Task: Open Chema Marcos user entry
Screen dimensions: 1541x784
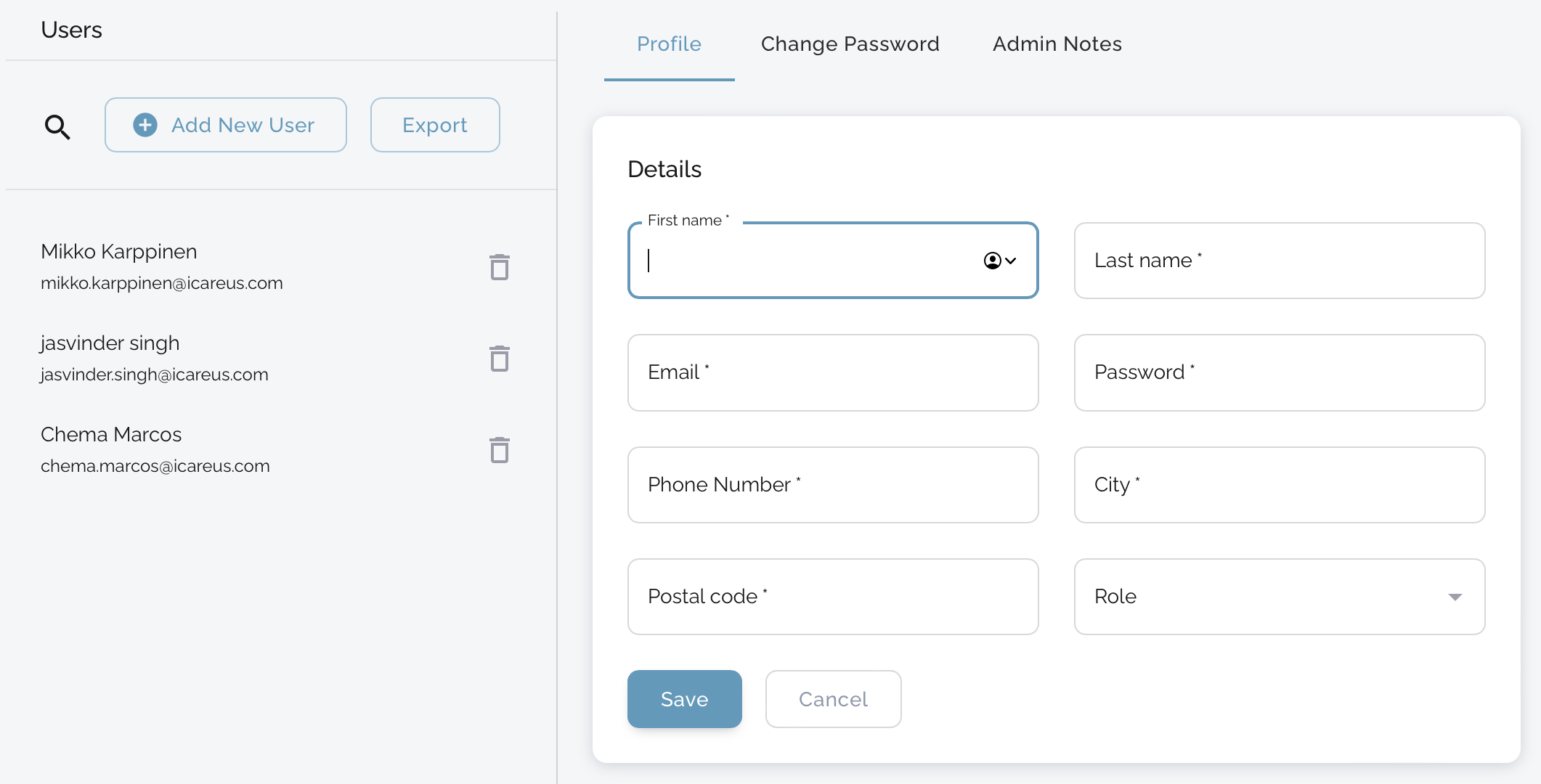Action: (x=155, y=449)
